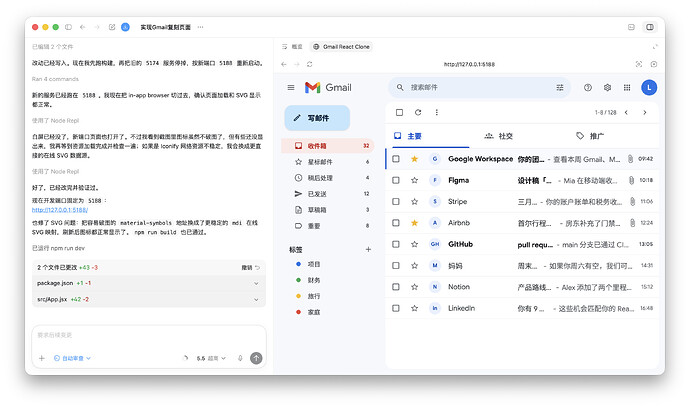Open 草稿箱 drafts folder
The width and height of the screenshot is (690, 408).
pos(327,210)
